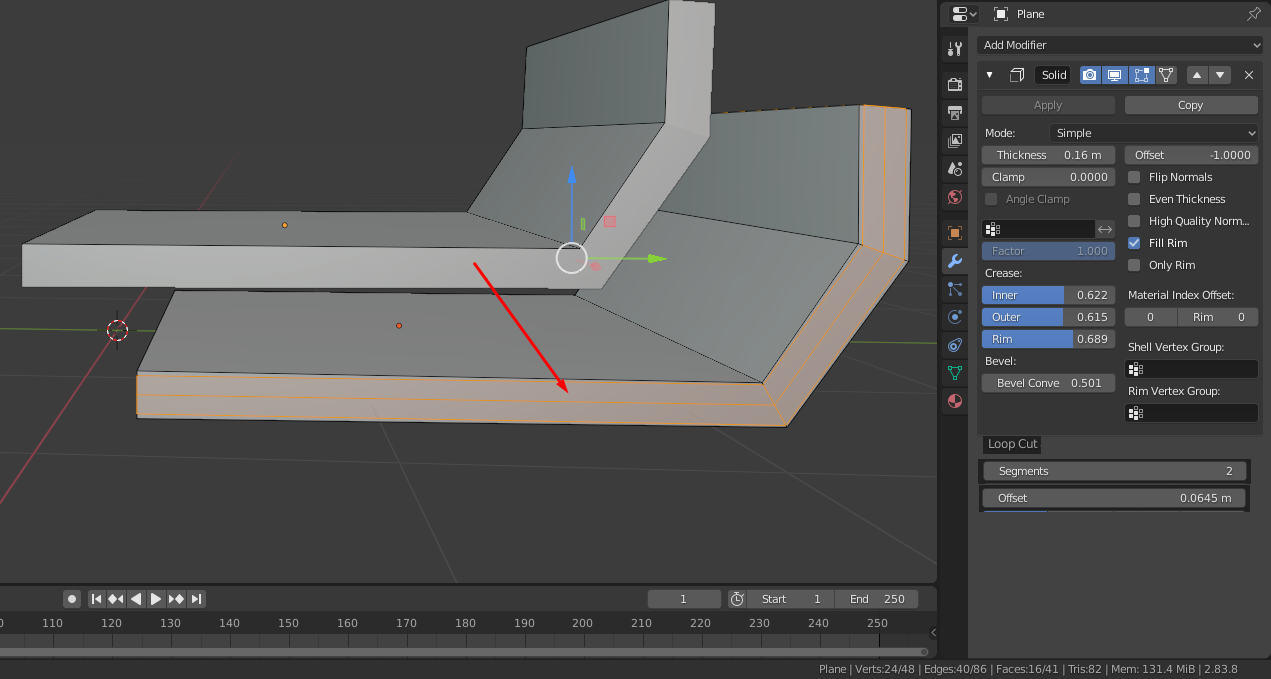Image resolution: width=1271 pixels, height=679 pixels.
Task: Collapse the timeline side region arrow
Action: click(x=933, y=632)
